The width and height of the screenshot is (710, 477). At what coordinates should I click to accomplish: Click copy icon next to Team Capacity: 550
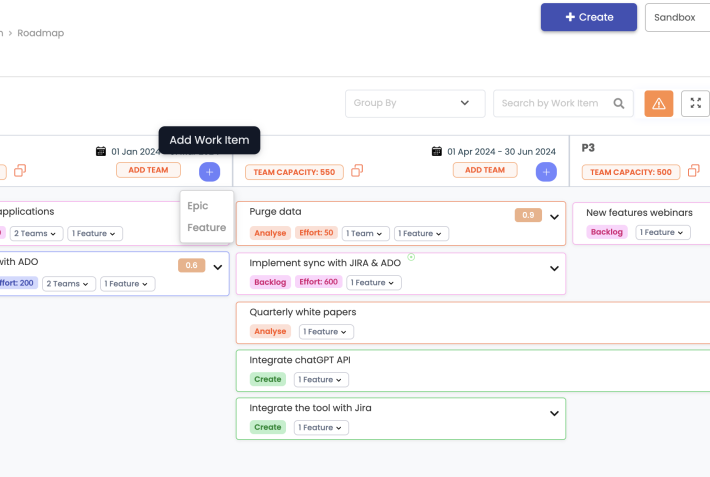pos(357,171)
